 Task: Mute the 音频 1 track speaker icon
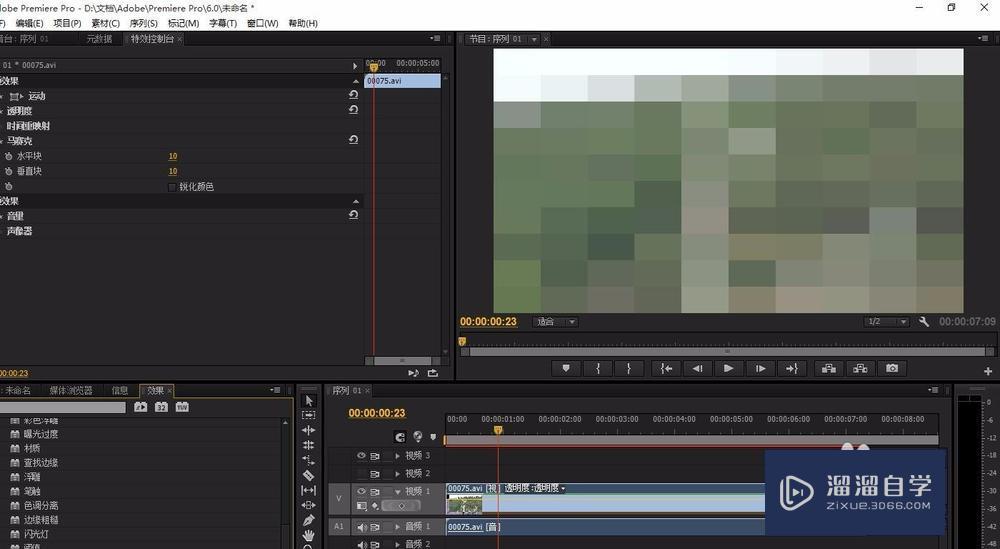[362, 527]
